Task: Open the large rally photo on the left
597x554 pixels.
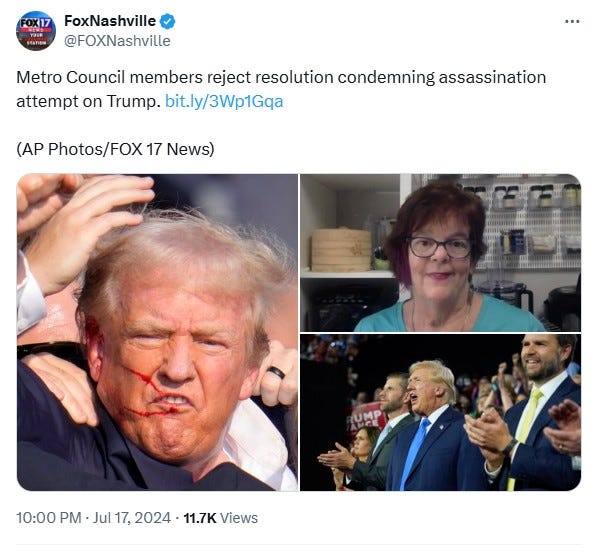Action: tap(157, 332)
